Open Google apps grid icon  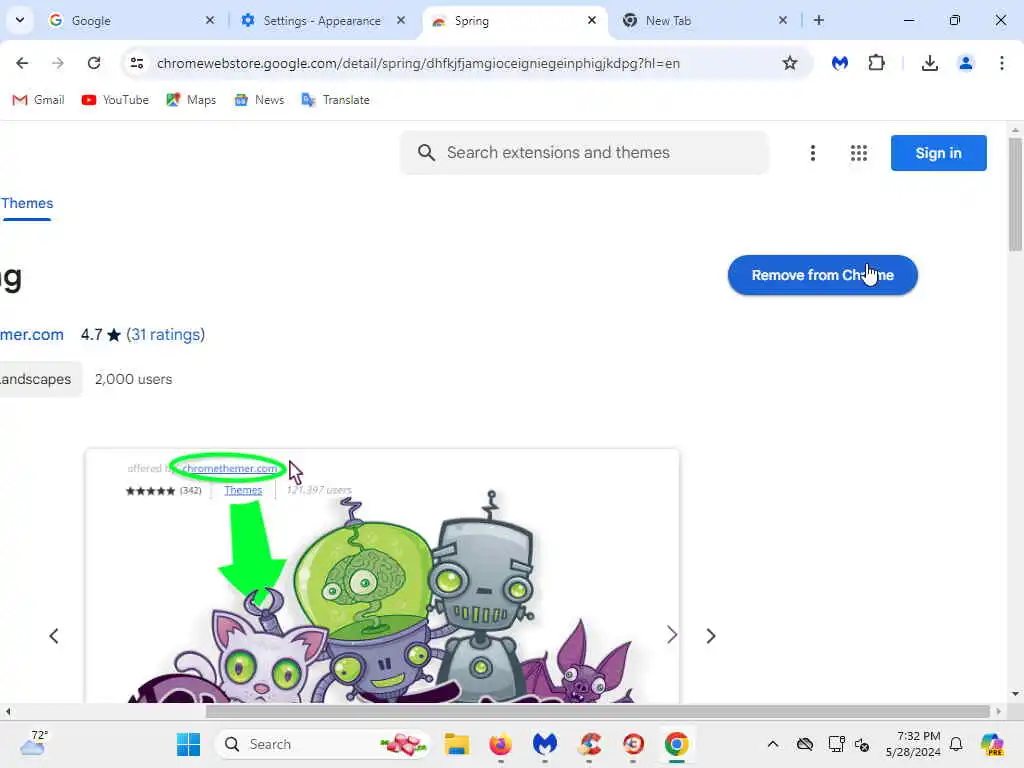[x=859, y=153]
